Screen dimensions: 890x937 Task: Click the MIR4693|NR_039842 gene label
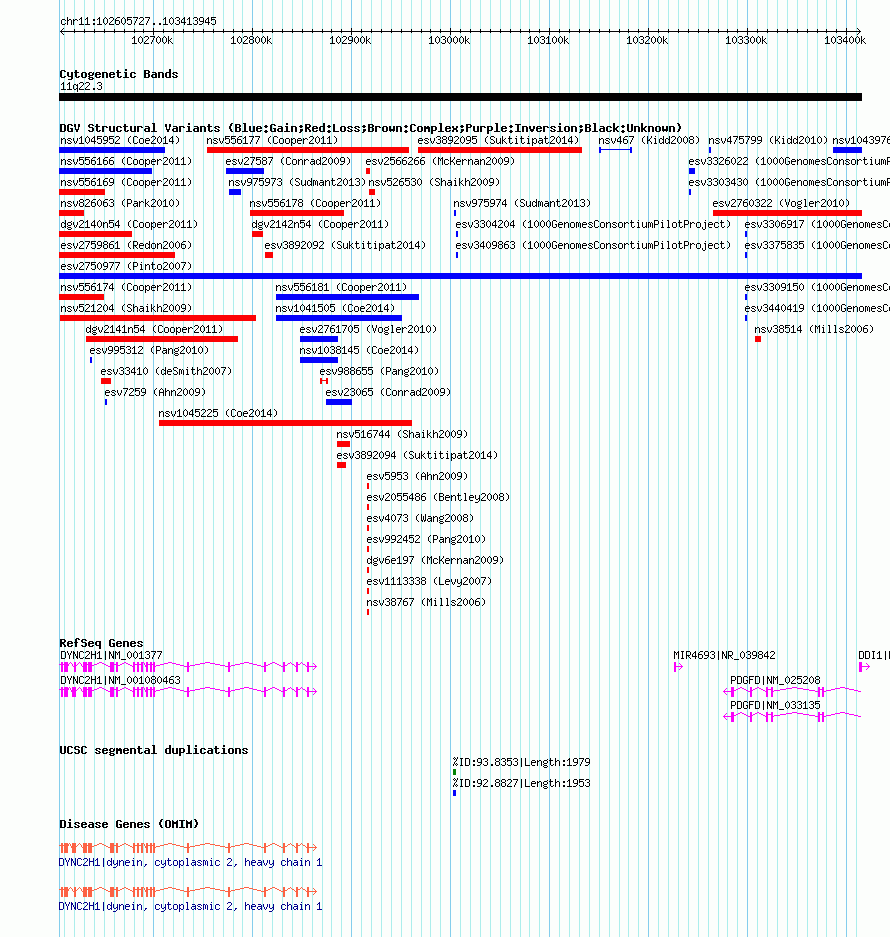click(x=724, y=655)
